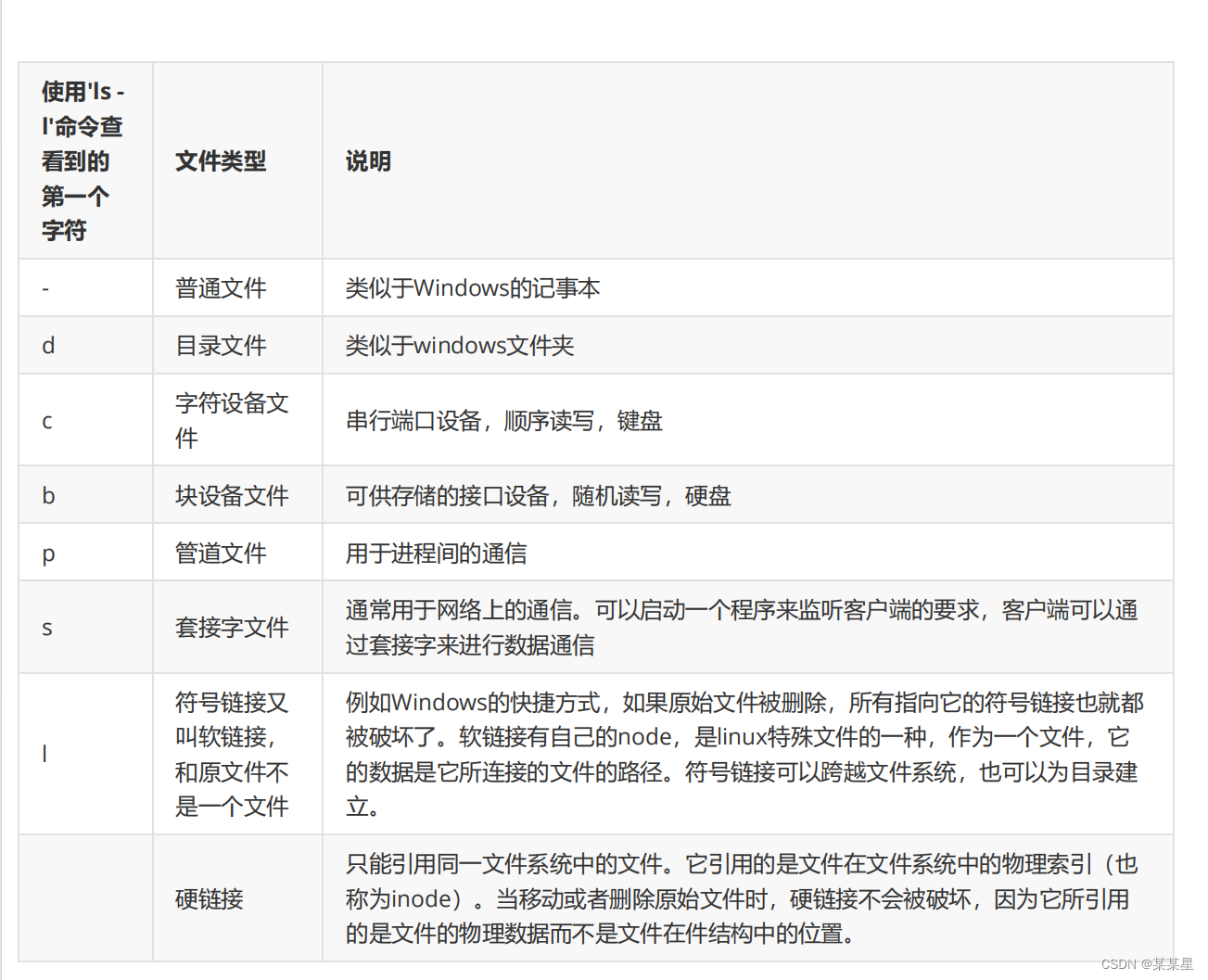
Task: Click the text '串行端口设备，顺序读写，键盘'
Action: coord(504,421)
